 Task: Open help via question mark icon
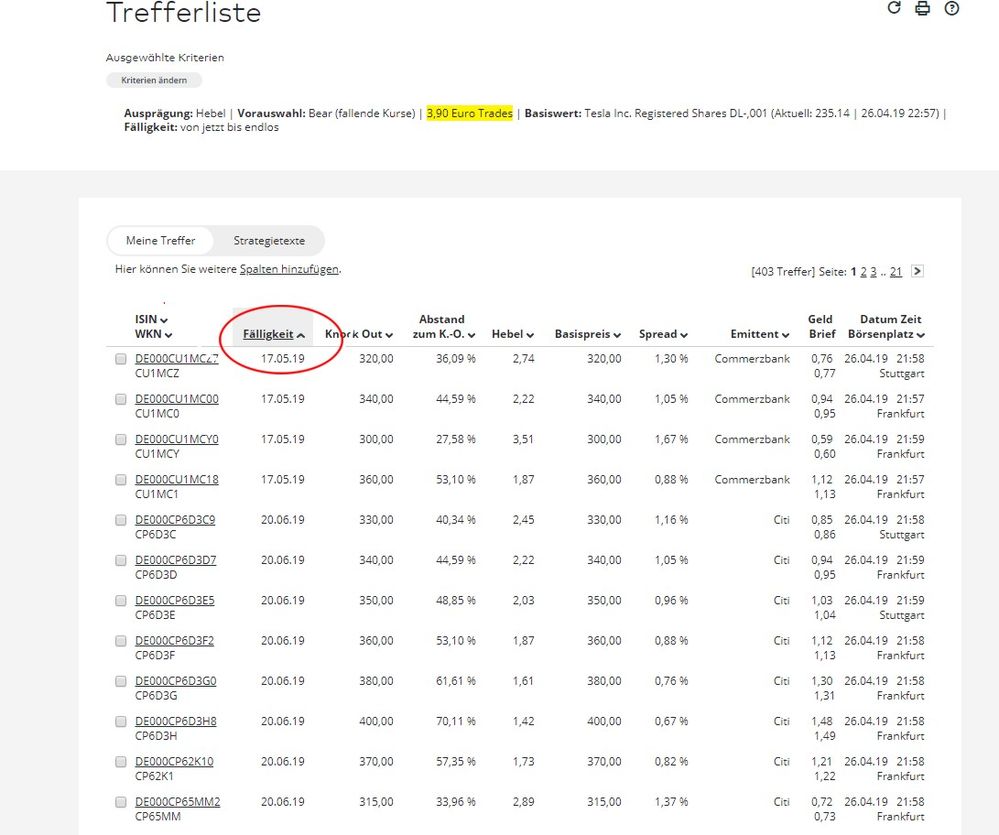pos(951,8)
